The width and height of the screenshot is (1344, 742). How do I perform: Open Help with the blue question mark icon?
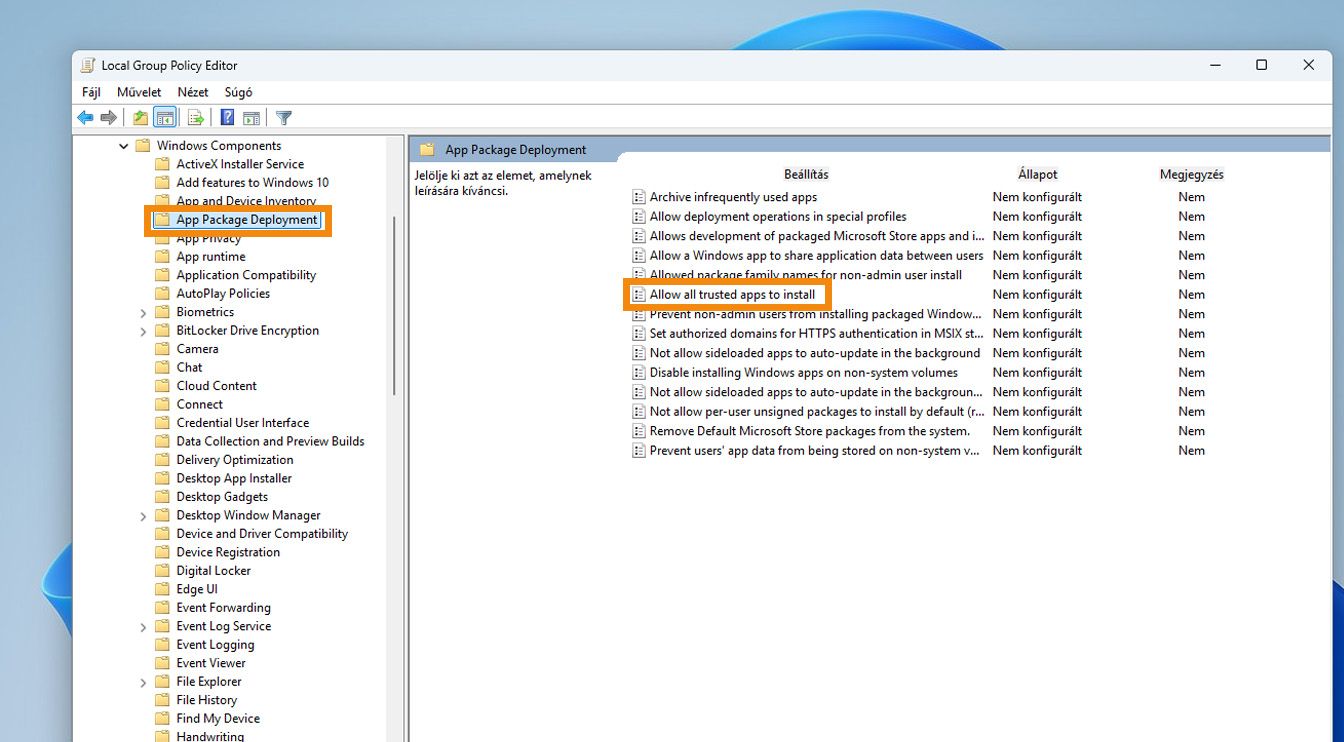(x=227, y=118)
